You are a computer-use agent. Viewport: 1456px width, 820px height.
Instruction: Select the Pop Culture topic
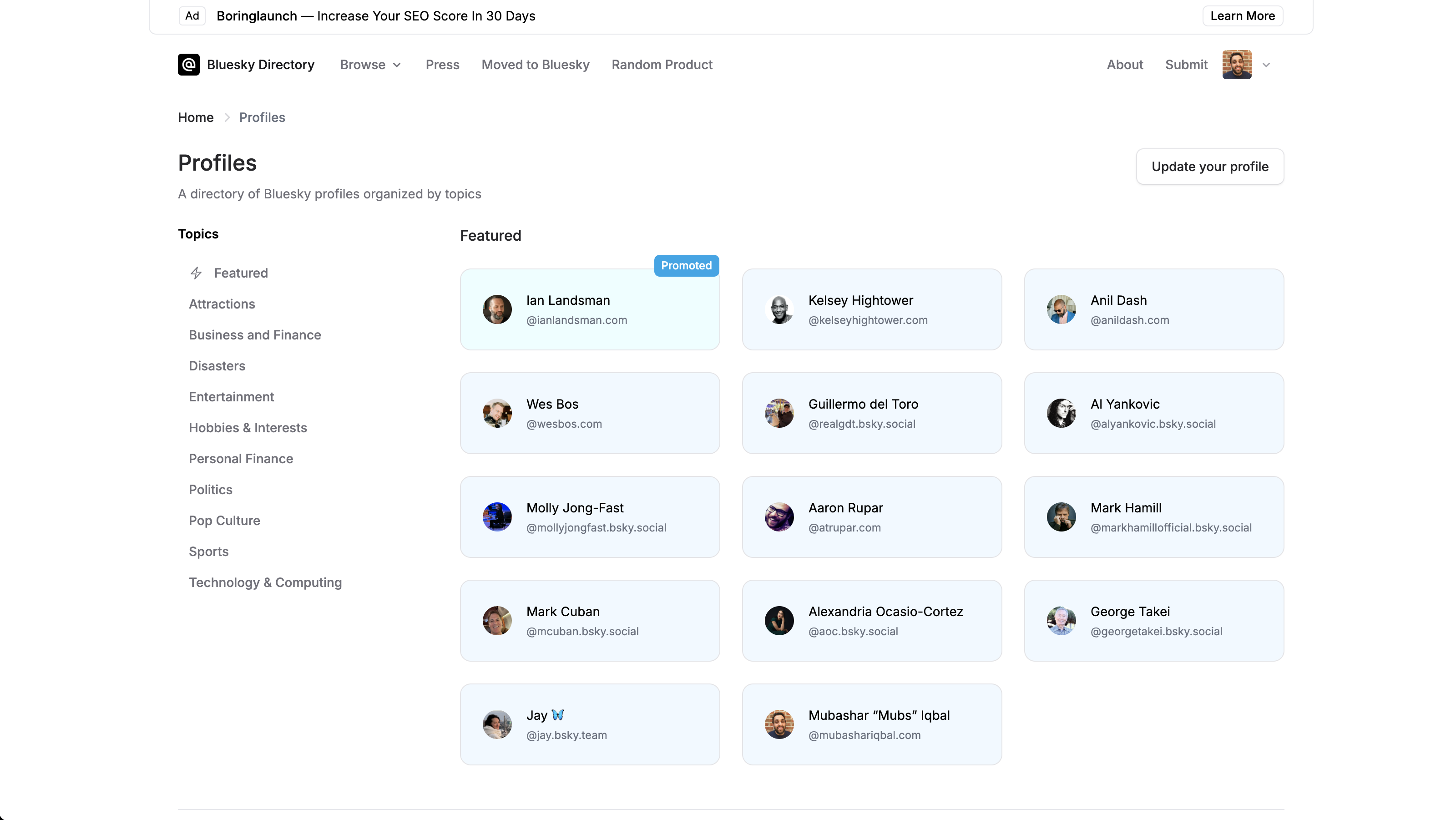coord(224,521)
